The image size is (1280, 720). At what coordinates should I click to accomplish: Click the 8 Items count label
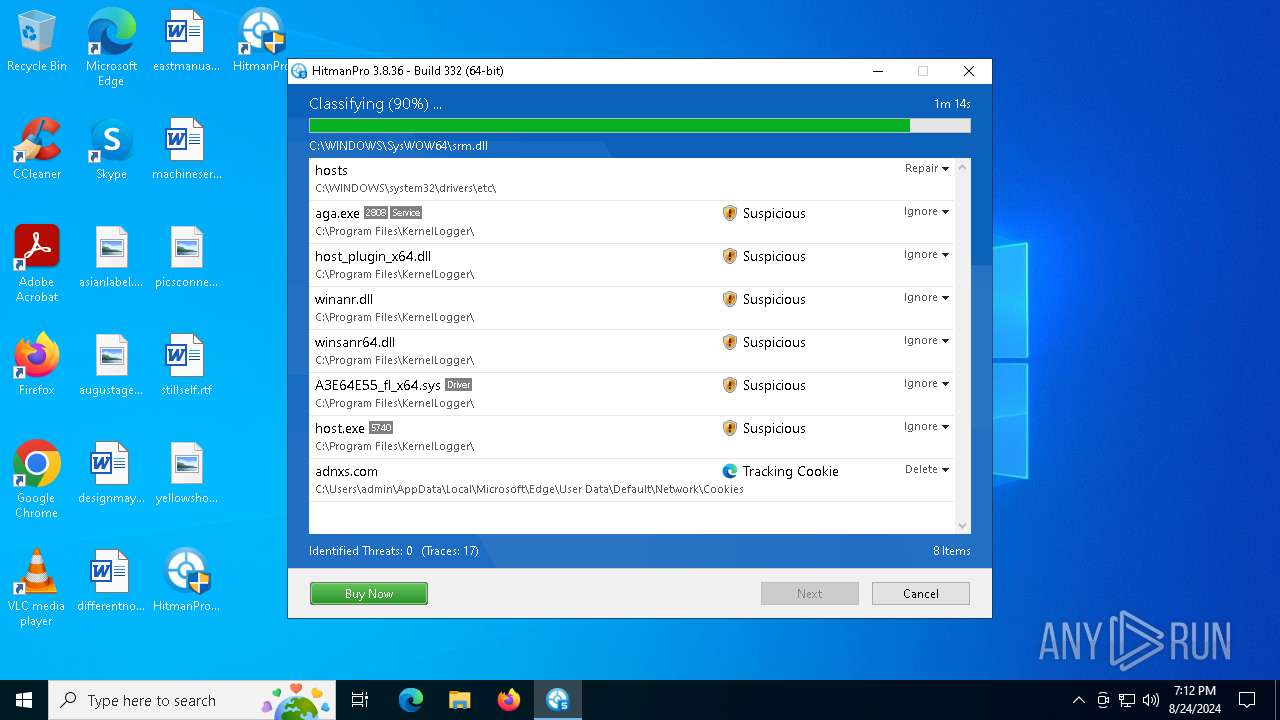952,551
